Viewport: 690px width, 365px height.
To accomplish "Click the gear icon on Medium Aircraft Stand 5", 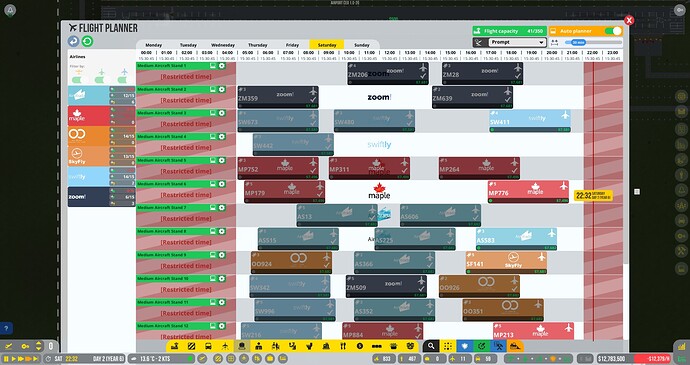I will [x=222, y=160].
